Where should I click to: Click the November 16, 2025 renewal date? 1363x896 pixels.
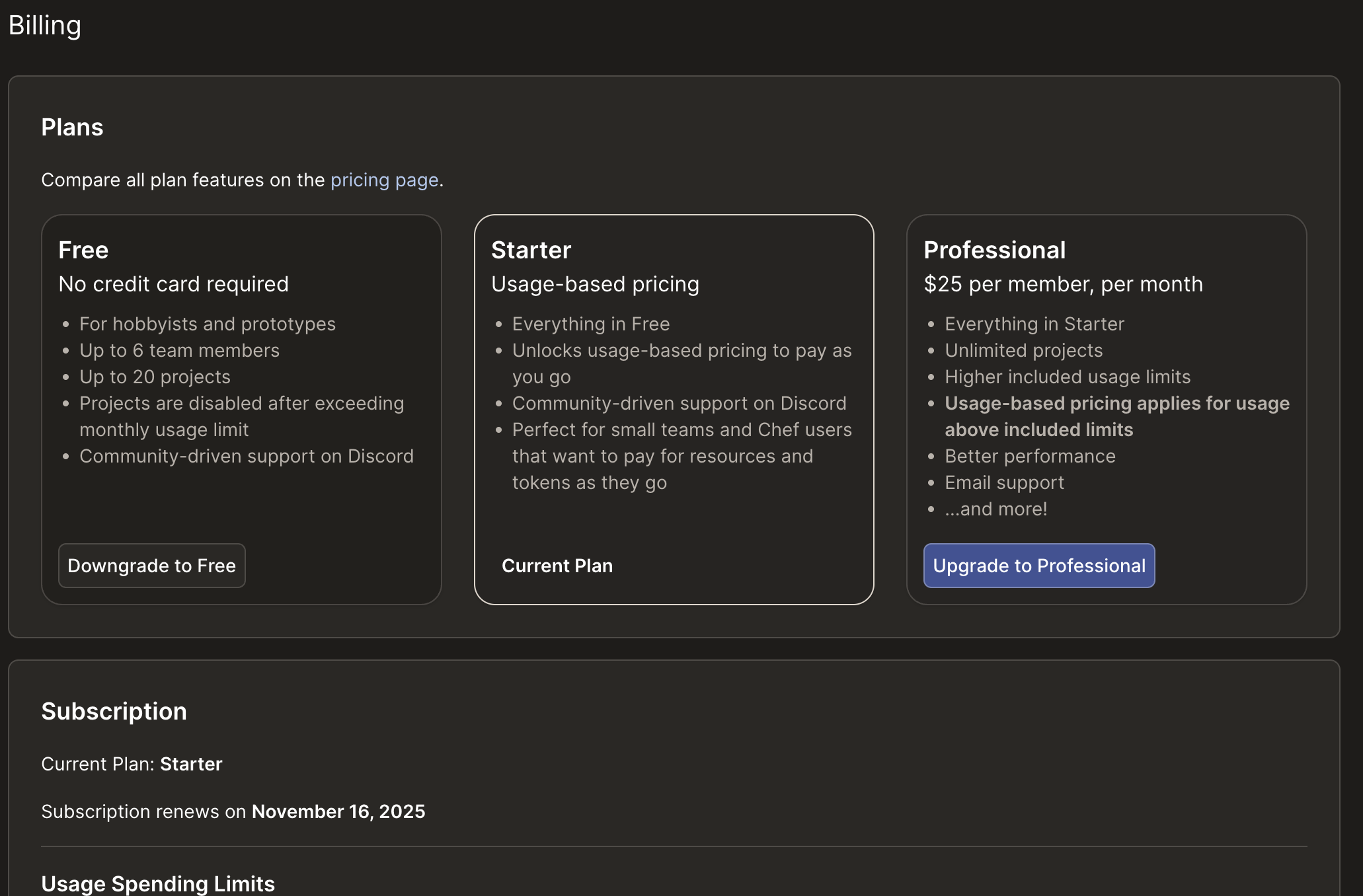[x=338, y=811]
